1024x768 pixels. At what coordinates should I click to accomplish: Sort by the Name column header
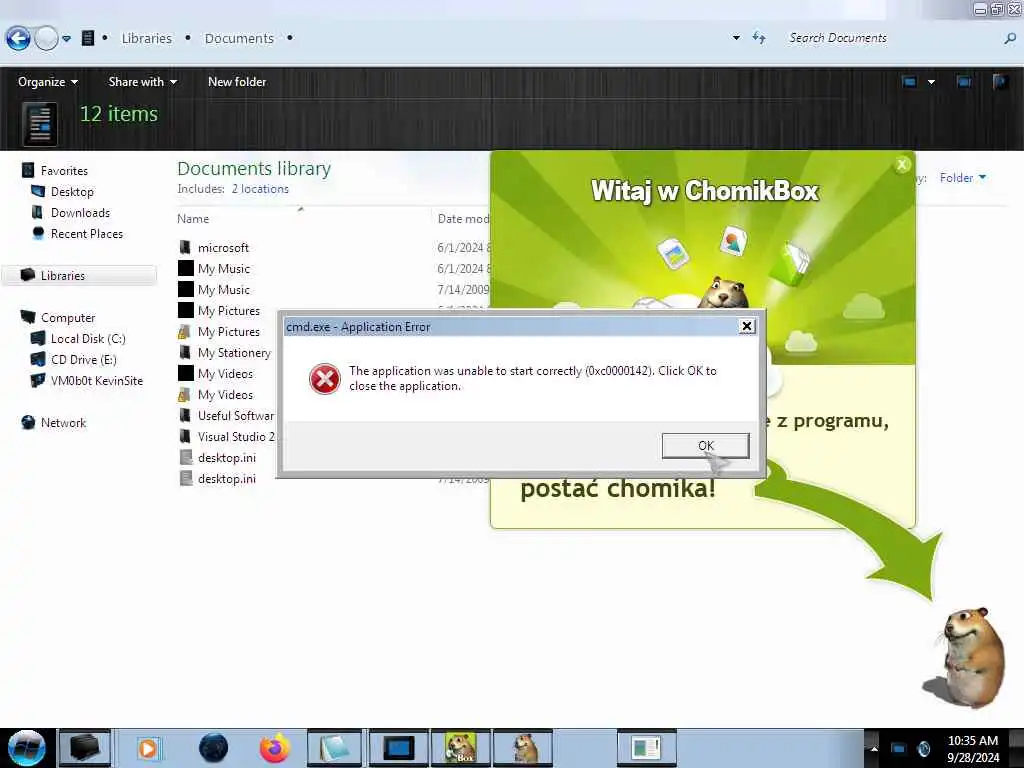point(193,219)
